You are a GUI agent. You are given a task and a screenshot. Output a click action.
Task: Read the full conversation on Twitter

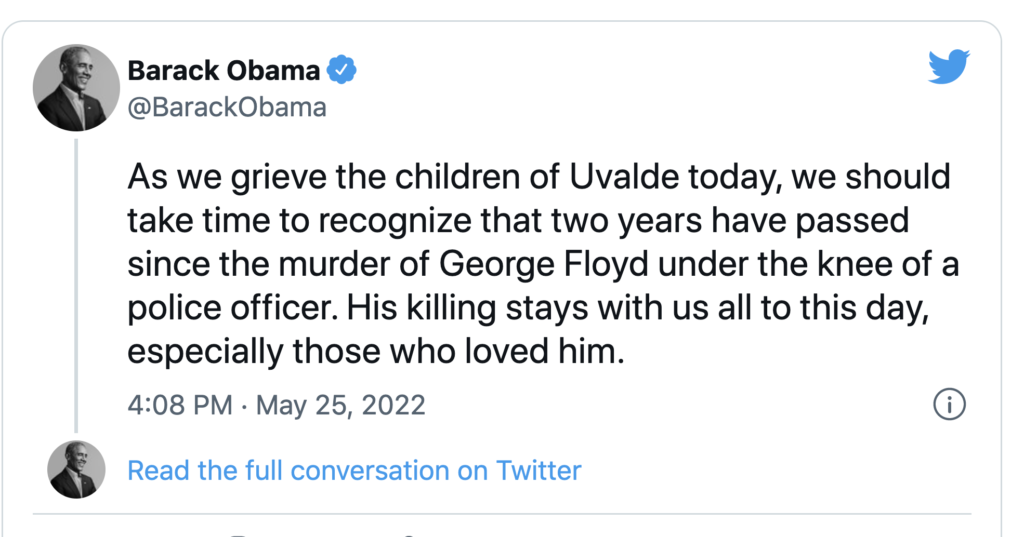(354, 470)
